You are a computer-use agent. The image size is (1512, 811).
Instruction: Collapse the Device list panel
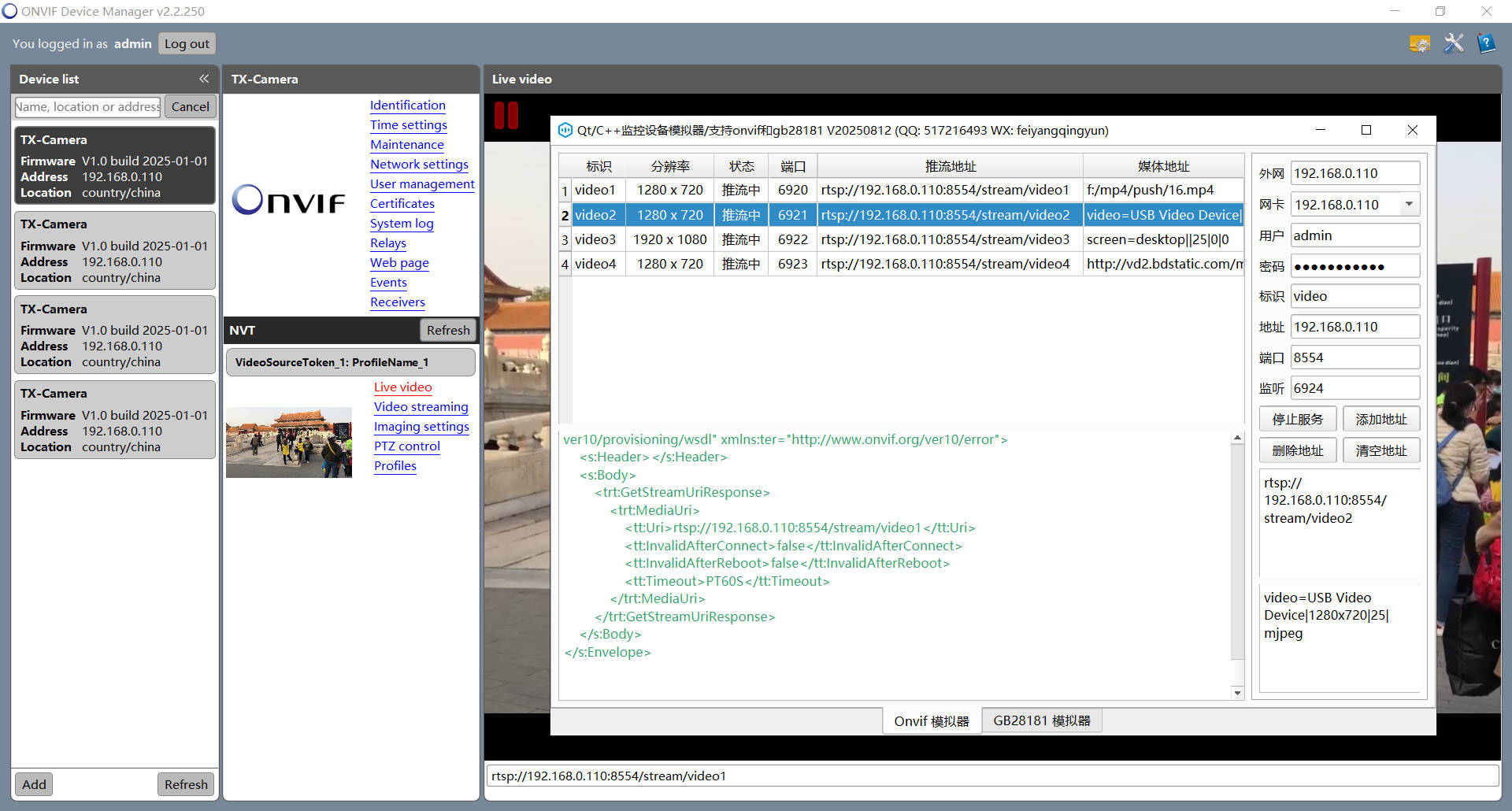tap(204, 79)
